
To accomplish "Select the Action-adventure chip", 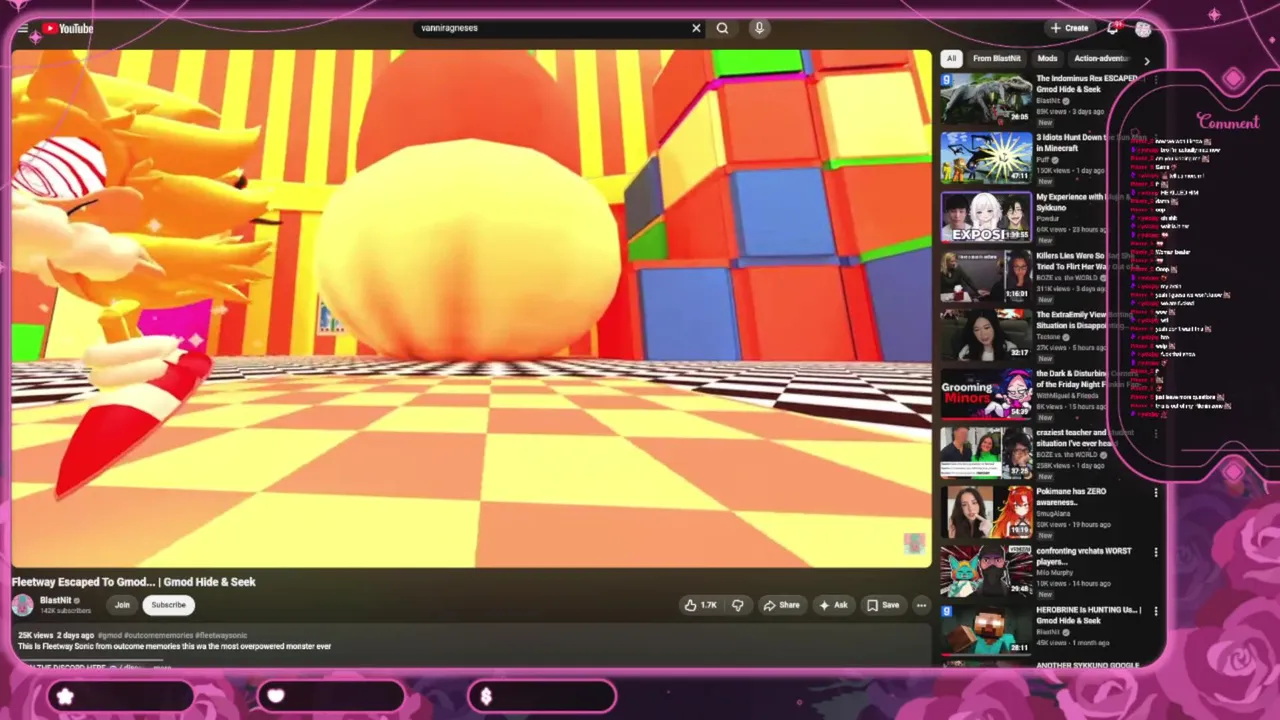I will pos(1100,58).
